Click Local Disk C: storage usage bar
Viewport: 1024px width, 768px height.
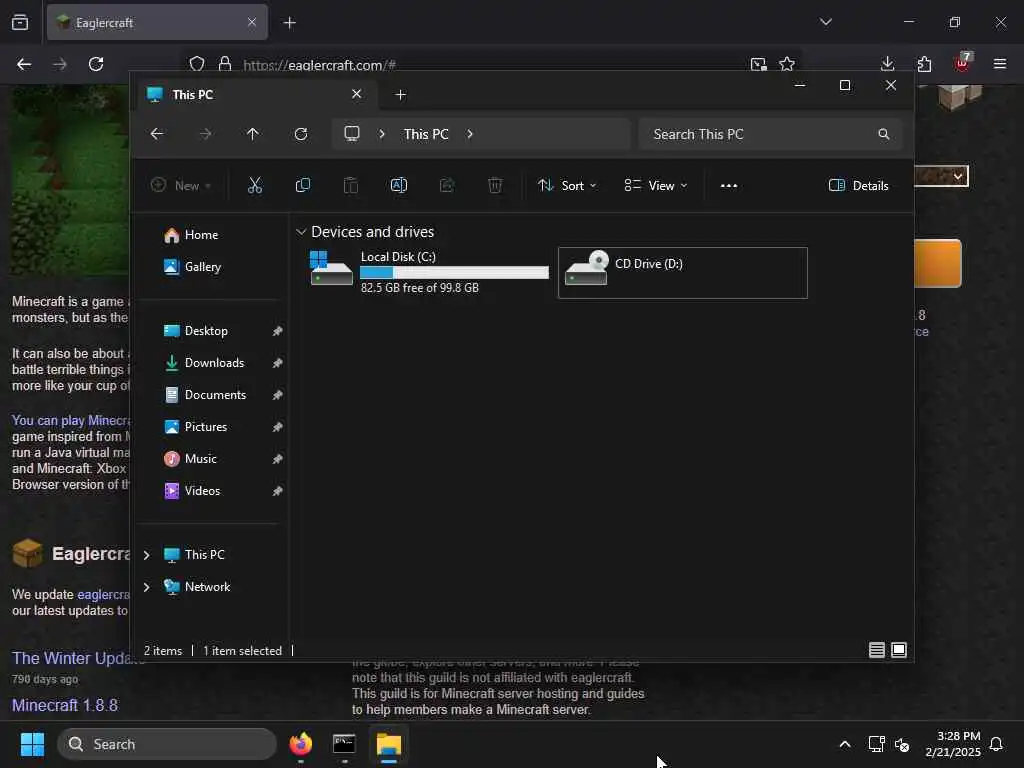(455, 272)
